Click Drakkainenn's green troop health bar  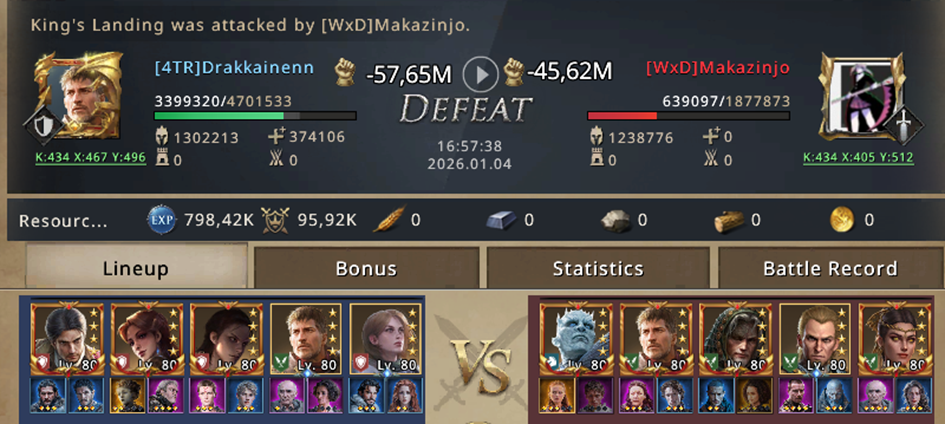[x=255, y=116]
